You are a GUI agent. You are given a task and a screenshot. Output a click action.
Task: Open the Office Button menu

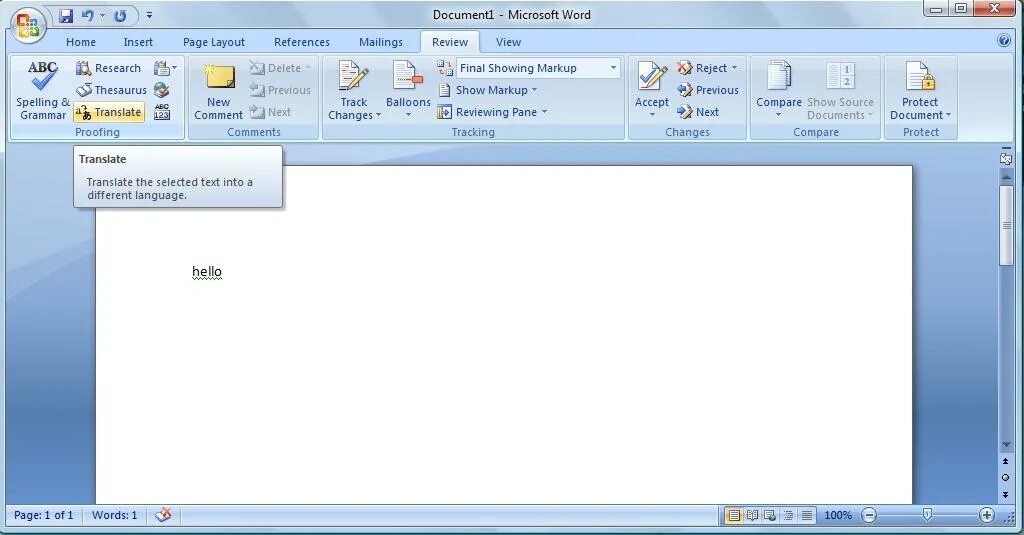point(28,26)
